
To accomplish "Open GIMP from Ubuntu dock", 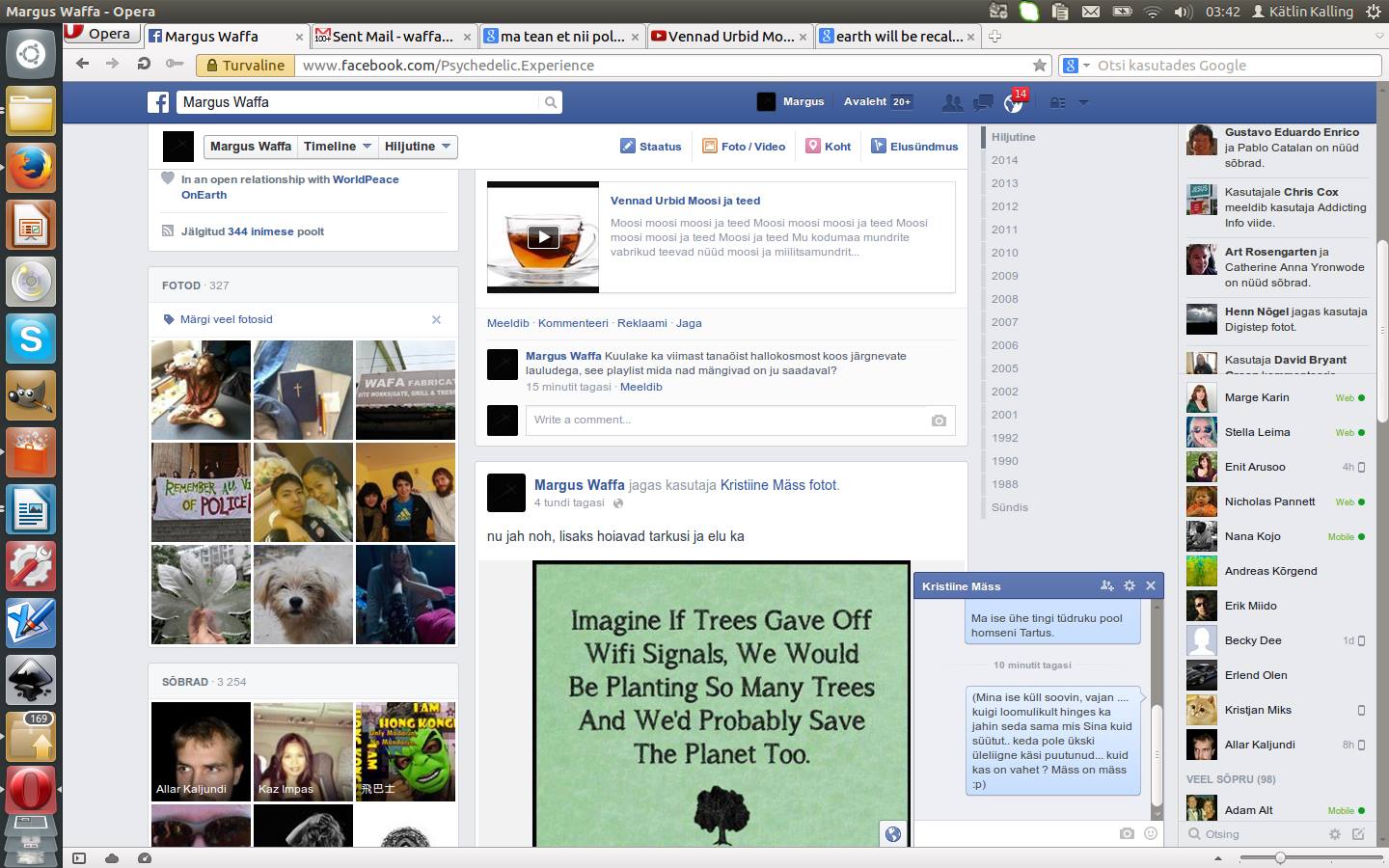I will 31,395.
